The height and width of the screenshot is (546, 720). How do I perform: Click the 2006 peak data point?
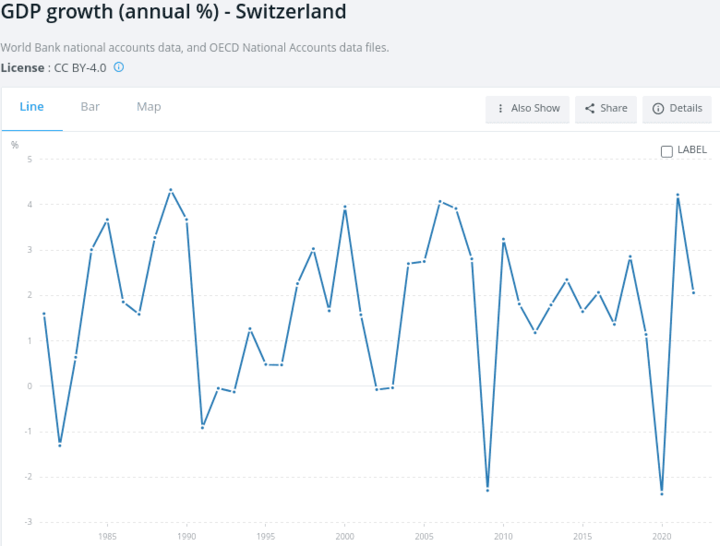pyautogui.click(x=440, y=201)
